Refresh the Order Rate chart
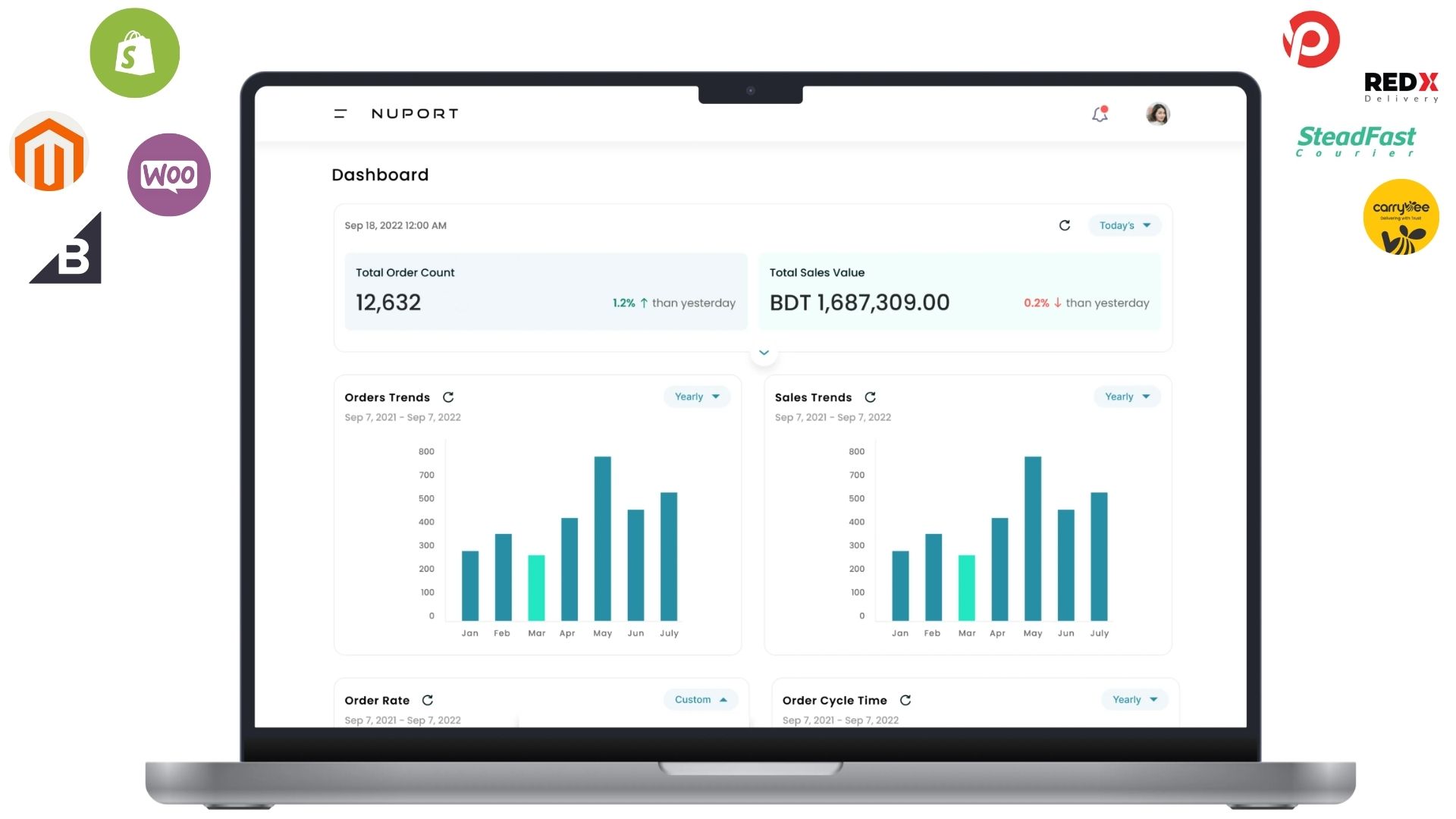The height and width of the screenshot is (819, 1456). pyautogui.click(x=428, y=700)
